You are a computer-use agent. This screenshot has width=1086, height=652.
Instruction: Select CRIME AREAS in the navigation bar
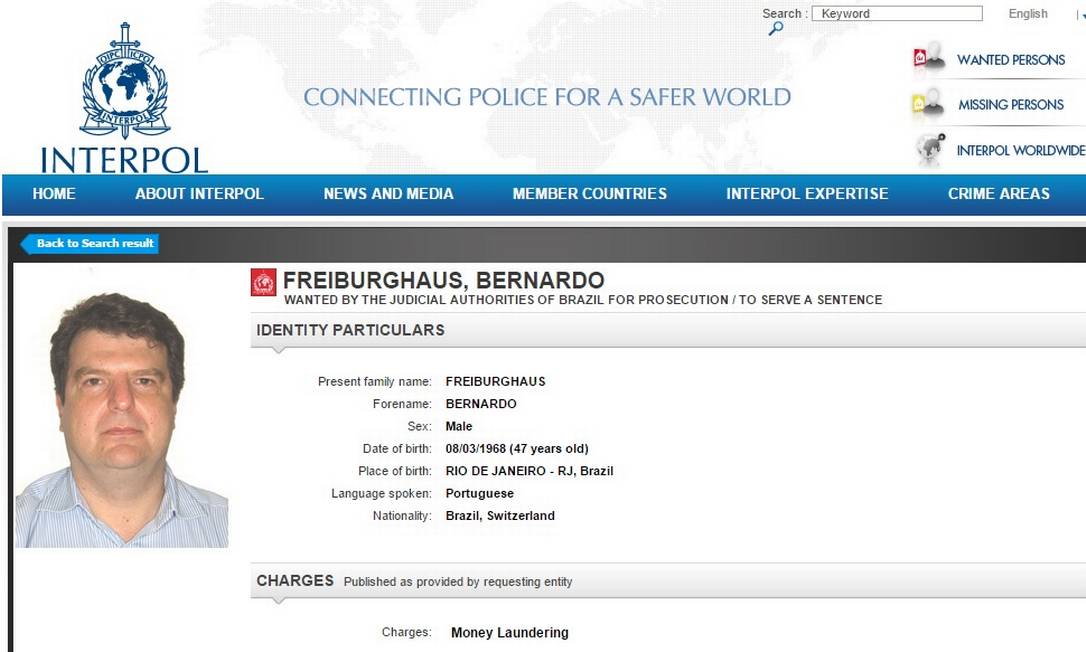tap(997, 194)
